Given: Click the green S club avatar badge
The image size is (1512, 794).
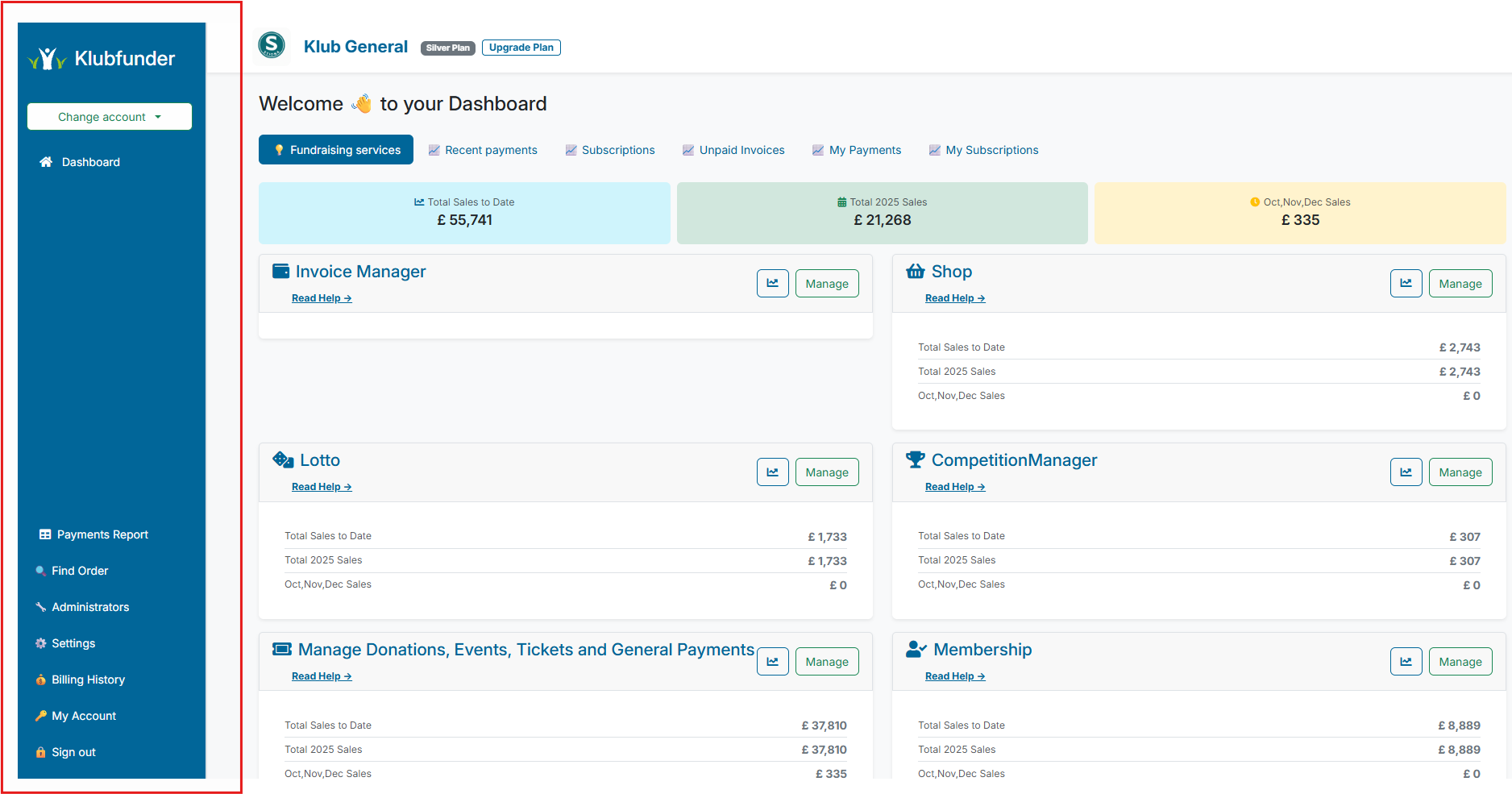Looking at the screenshot, I should click(272, 46).
